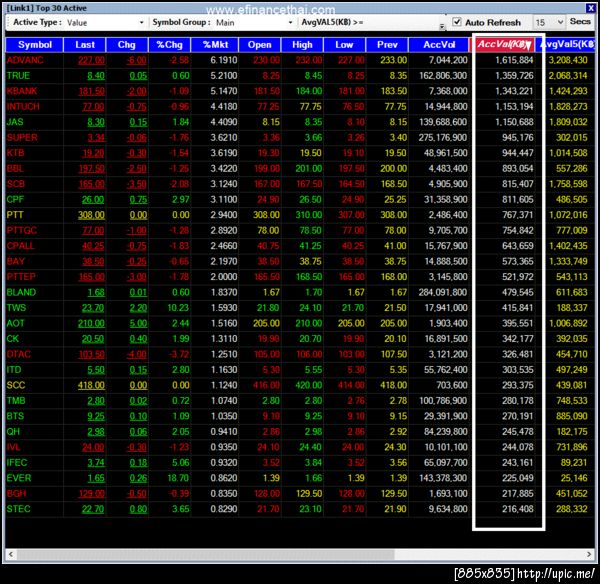Click the AccVal(KB) sorted column header

[504, 45]
